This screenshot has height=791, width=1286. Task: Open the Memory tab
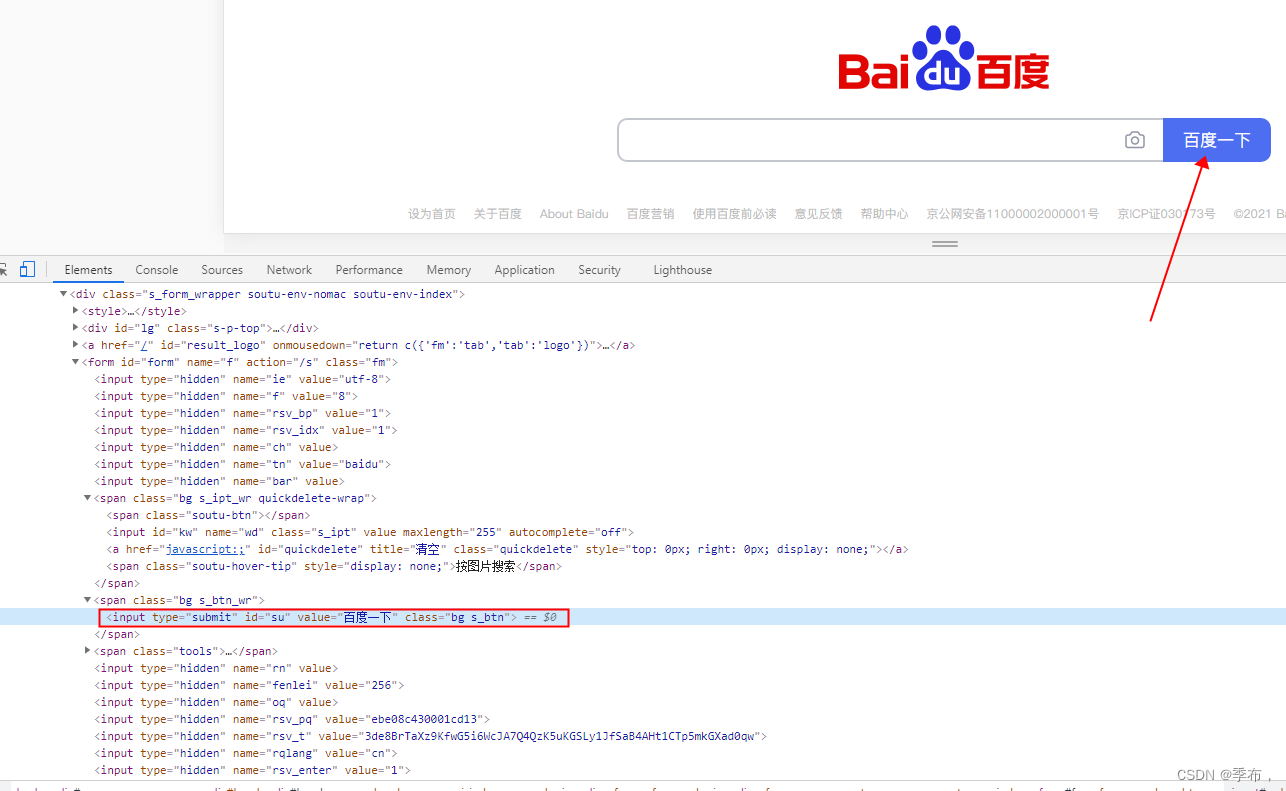pyautogui.click(x=448, y=270)
